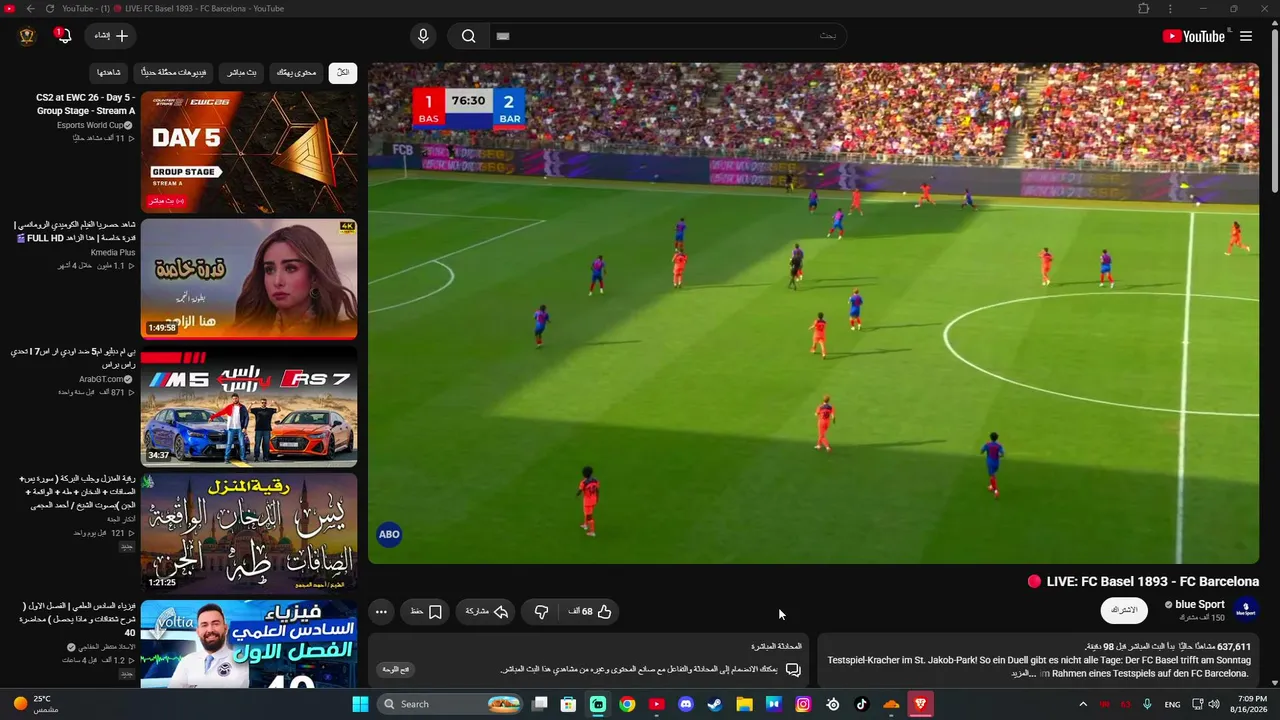
Task: Open the فيزياء السادس العلمي video thumbnail
Action: click(249, 643)
